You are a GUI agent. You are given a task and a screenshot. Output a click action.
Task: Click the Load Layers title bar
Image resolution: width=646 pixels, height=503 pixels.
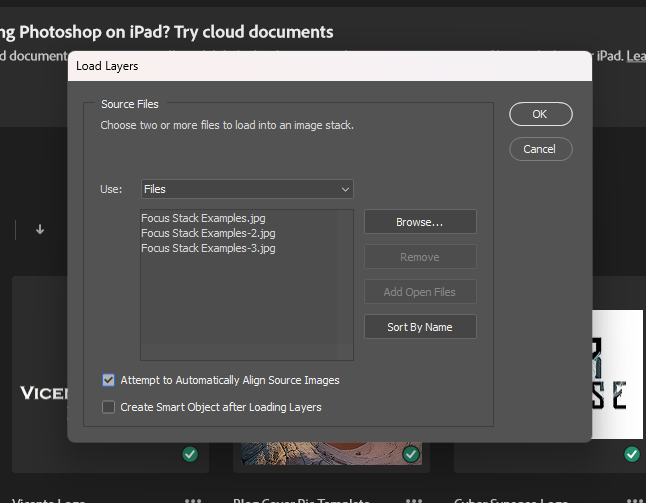click(x=330, y=66)
